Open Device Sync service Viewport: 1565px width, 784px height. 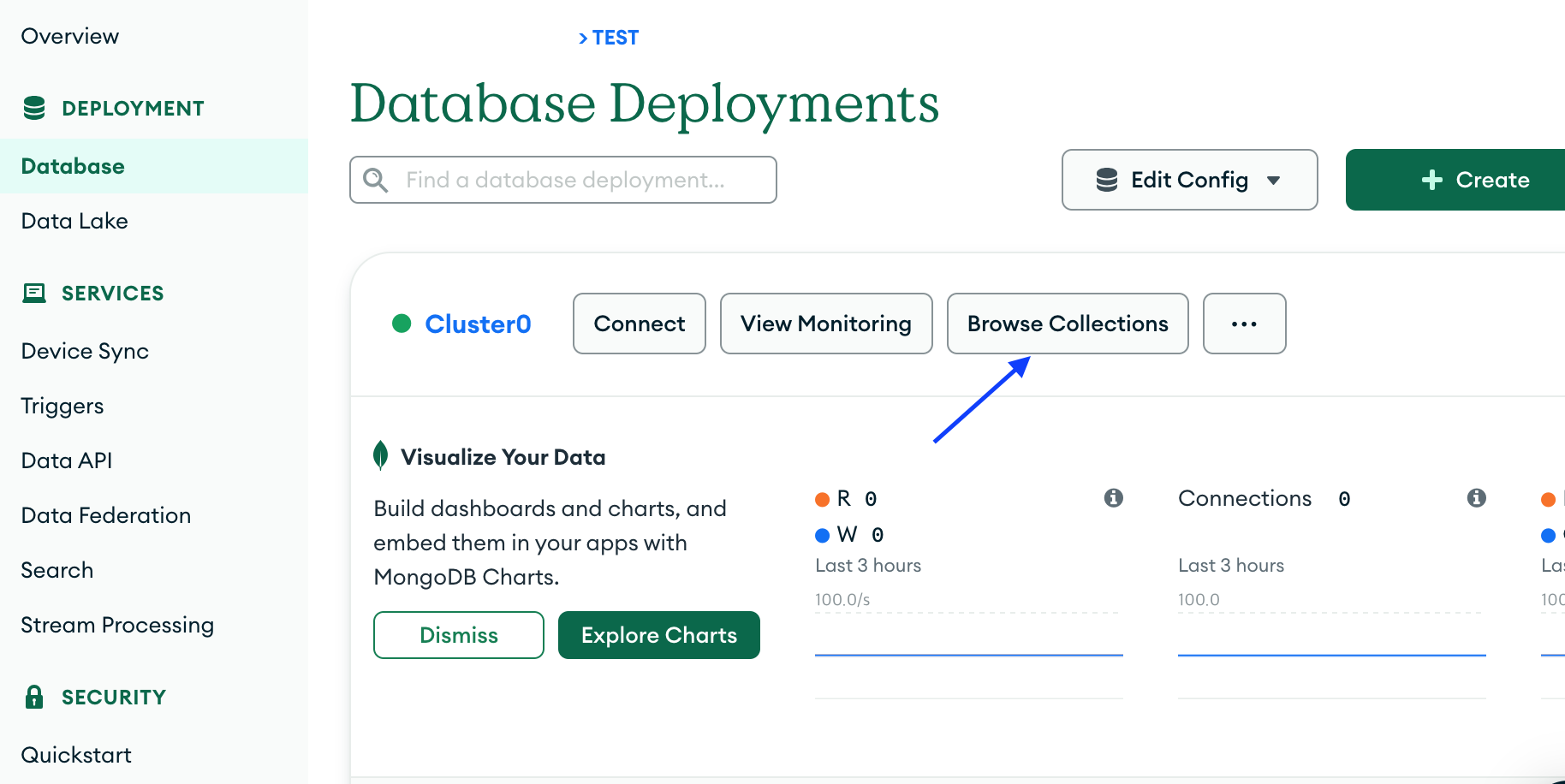click(85, 351)
